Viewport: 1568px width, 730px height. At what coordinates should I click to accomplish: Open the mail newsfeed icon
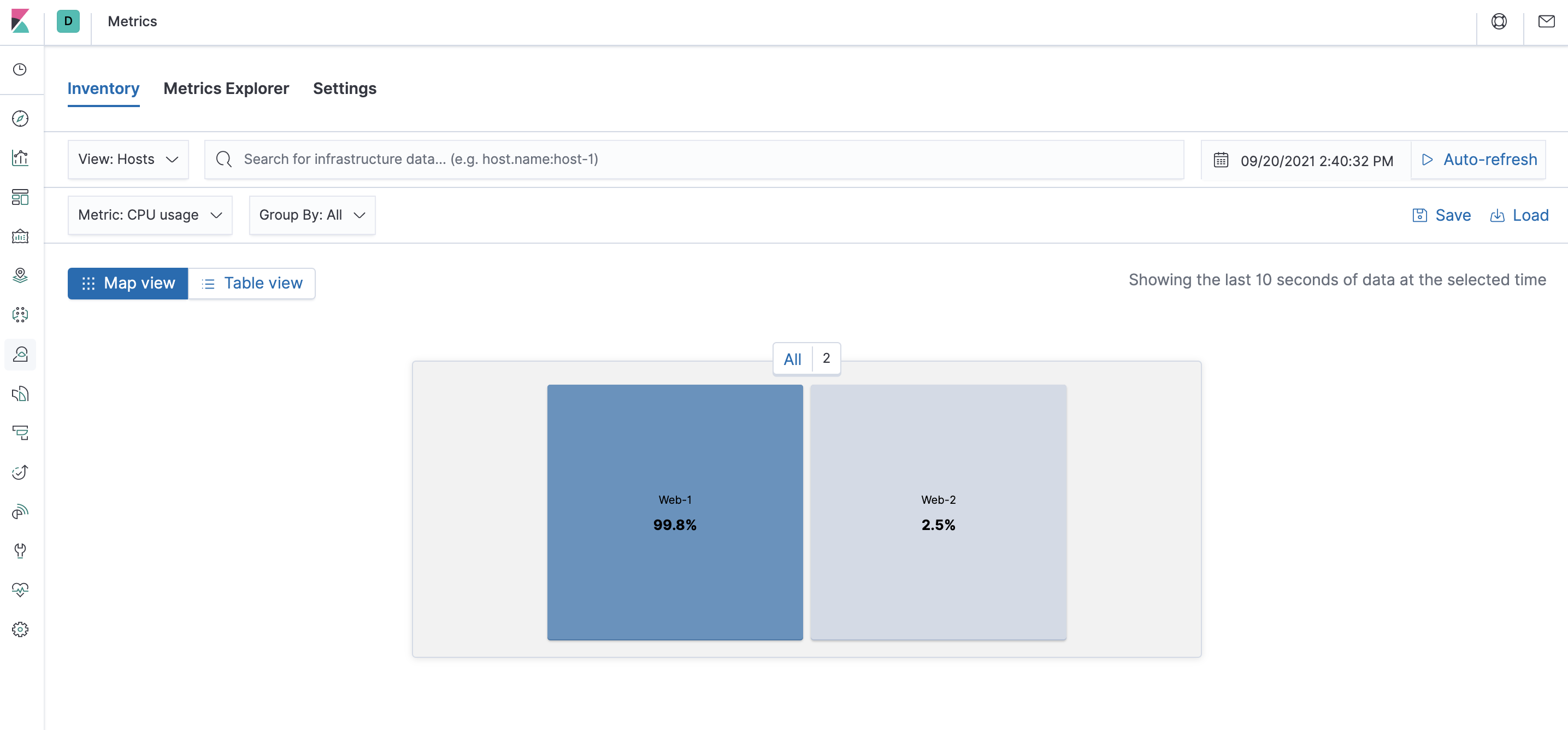(1546, 21)
